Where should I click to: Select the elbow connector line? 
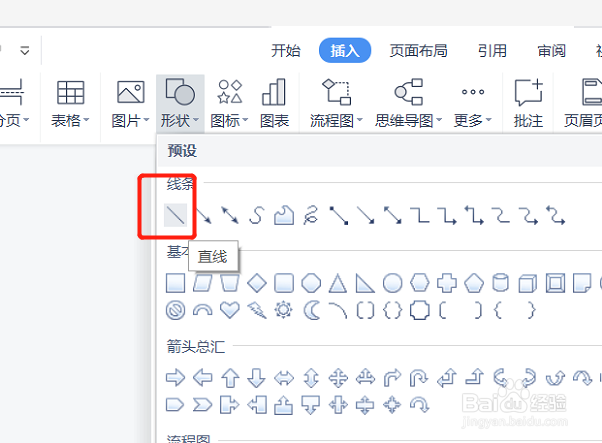point(420,215)
